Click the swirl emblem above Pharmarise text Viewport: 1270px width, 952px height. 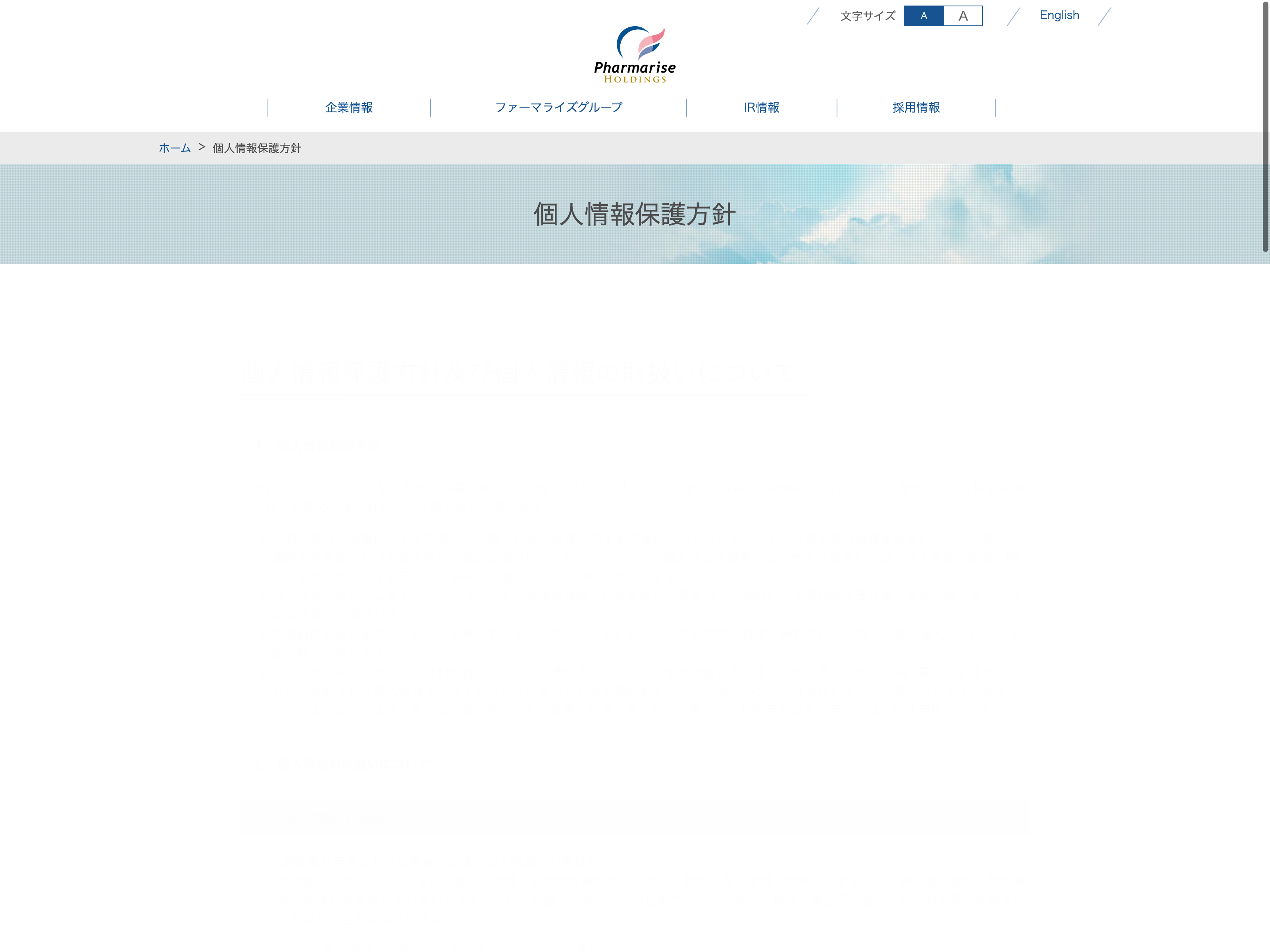click(x=641, y=42)
